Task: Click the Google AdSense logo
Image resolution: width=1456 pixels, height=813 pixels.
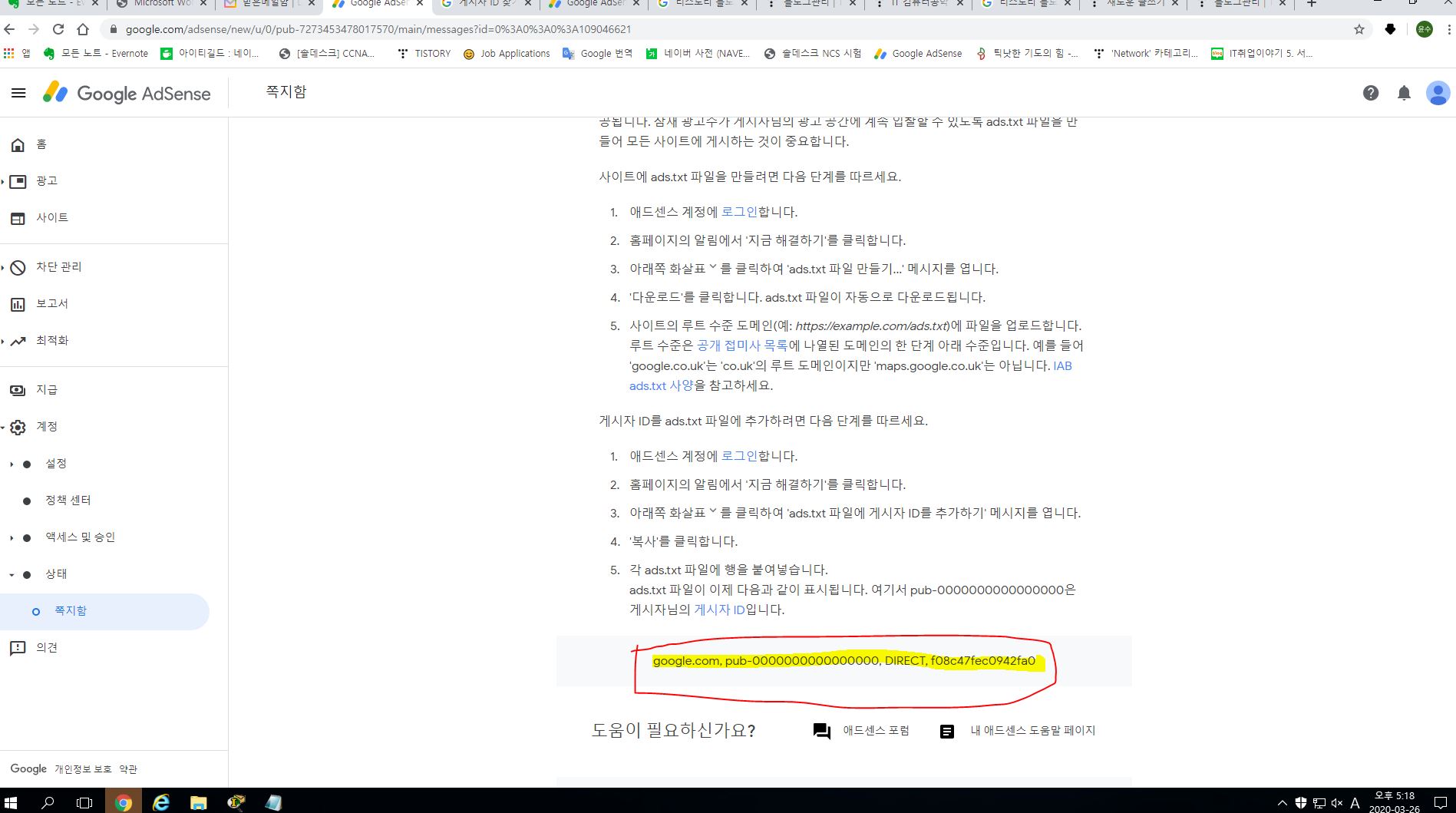Action: tap(127, 93)
